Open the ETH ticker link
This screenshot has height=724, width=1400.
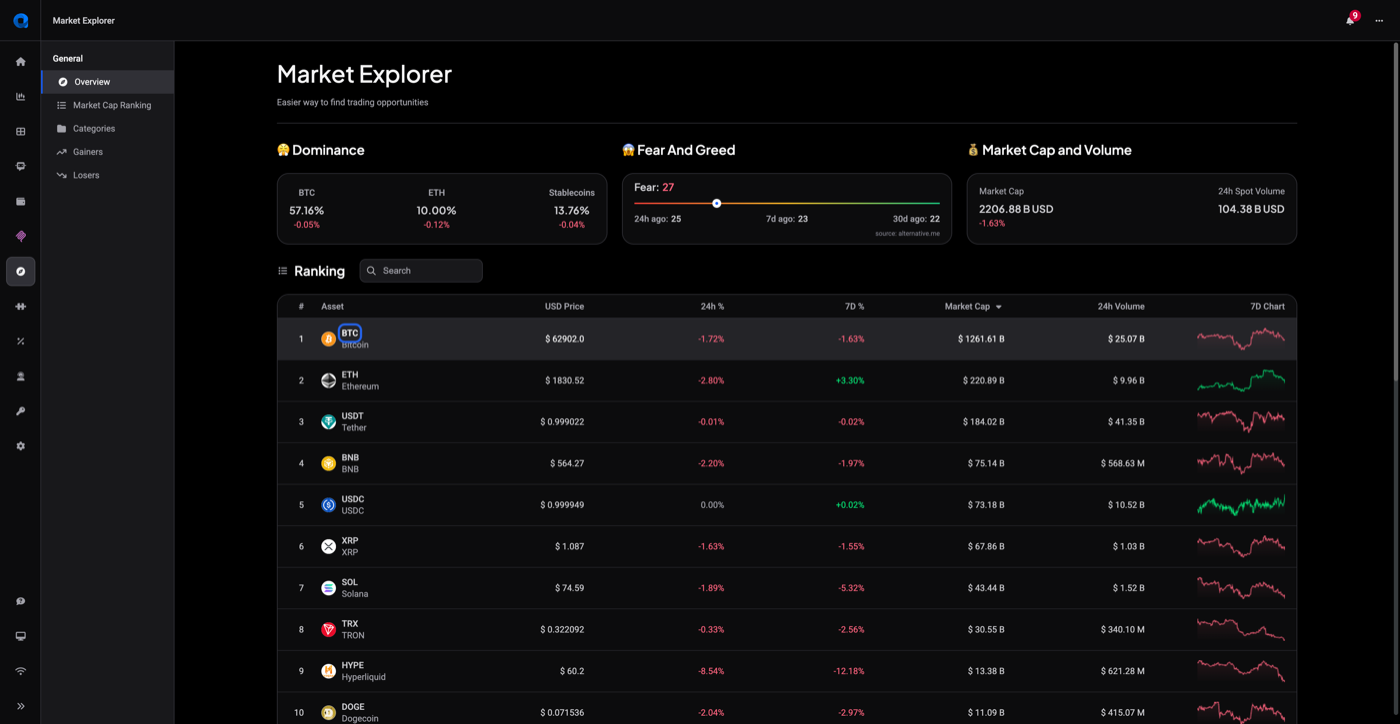point(350,375)
